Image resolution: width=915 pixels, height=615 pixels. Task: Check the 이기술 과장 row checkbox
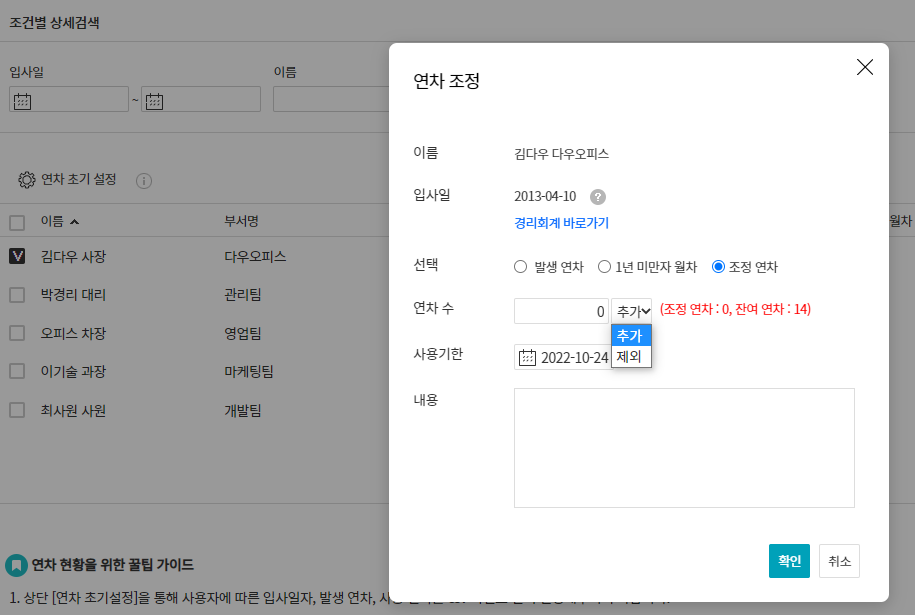pyautogui.click(x=17, y=371)
